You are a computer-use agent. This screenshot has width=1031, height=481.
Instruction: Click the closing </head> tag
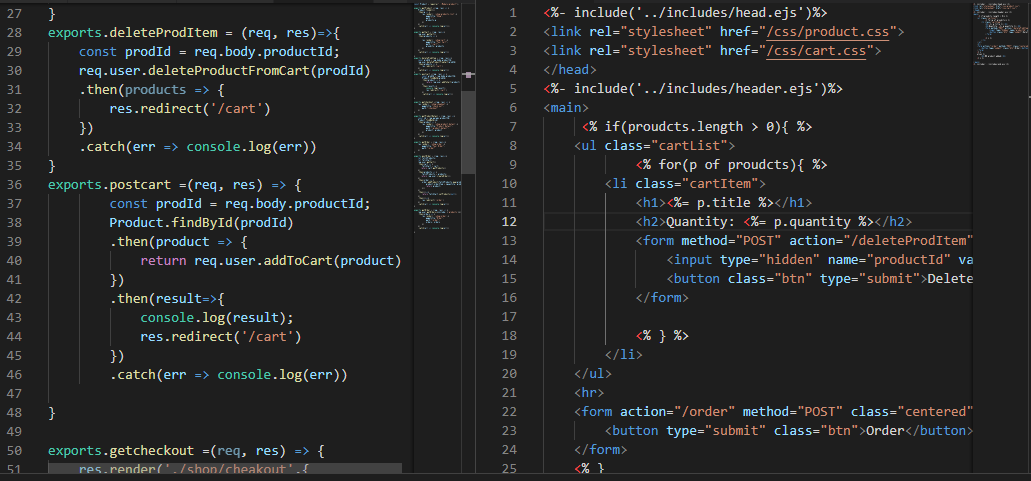pyautogui.click(x=570, y=70)
